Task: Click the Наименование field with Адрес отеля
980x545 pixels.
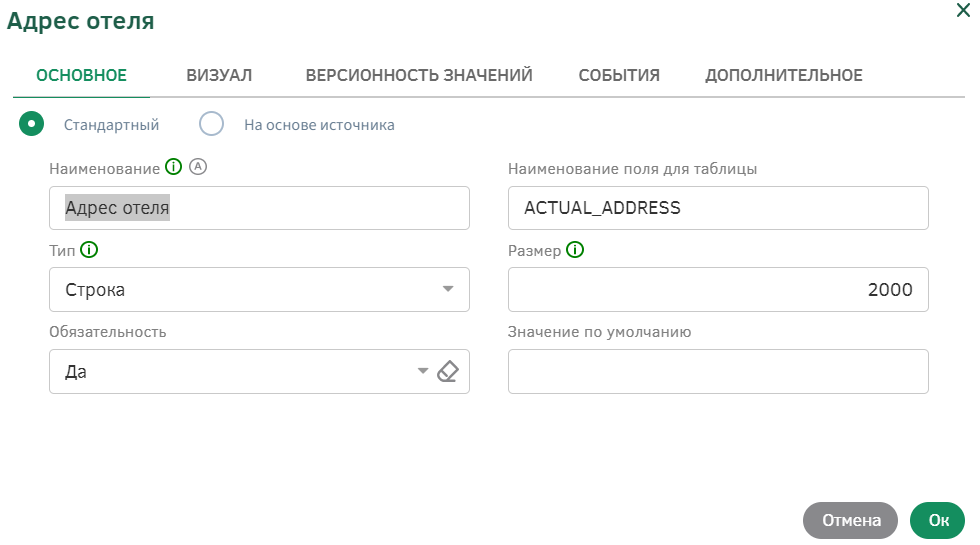Action: pos(259,208)
